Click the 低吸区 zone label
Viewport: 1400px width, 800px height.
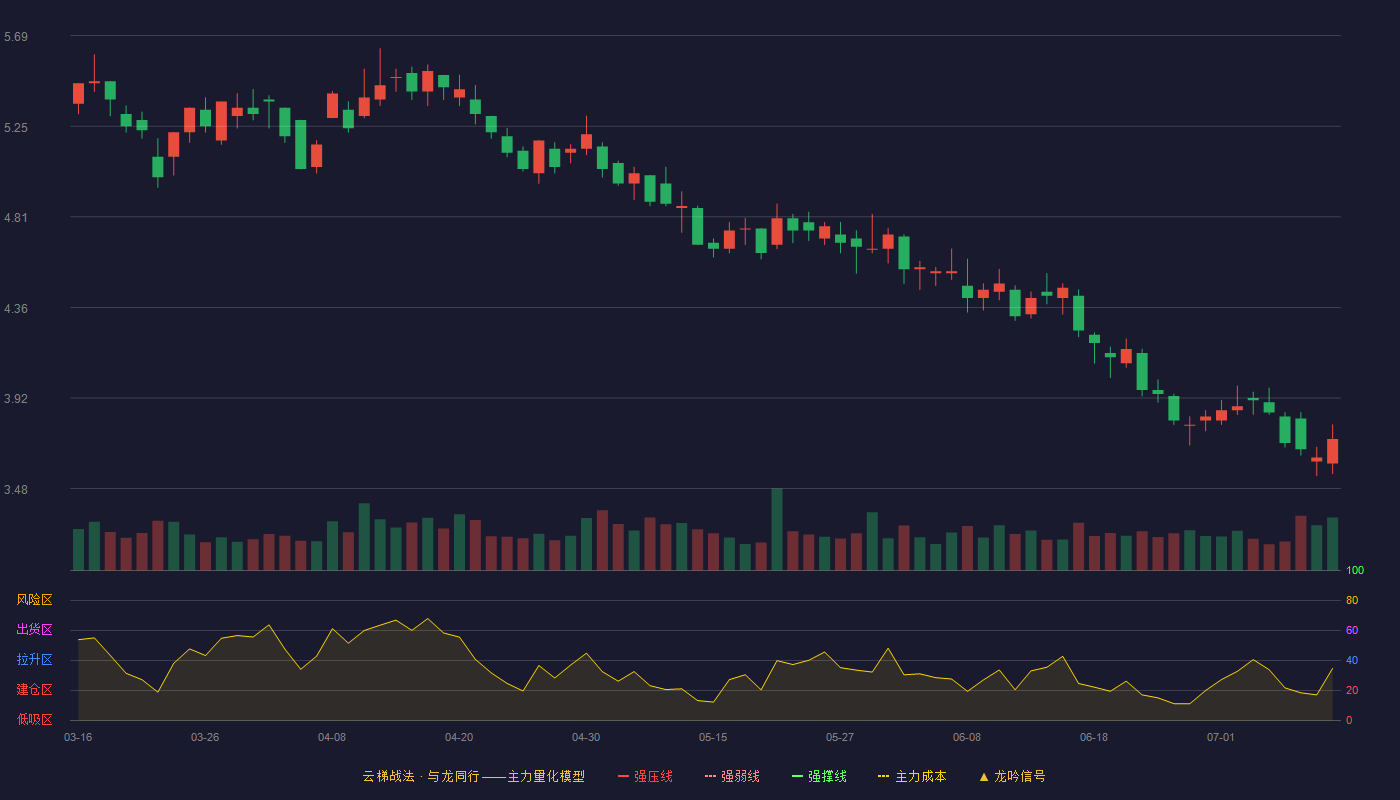click(x=34, y=719)
